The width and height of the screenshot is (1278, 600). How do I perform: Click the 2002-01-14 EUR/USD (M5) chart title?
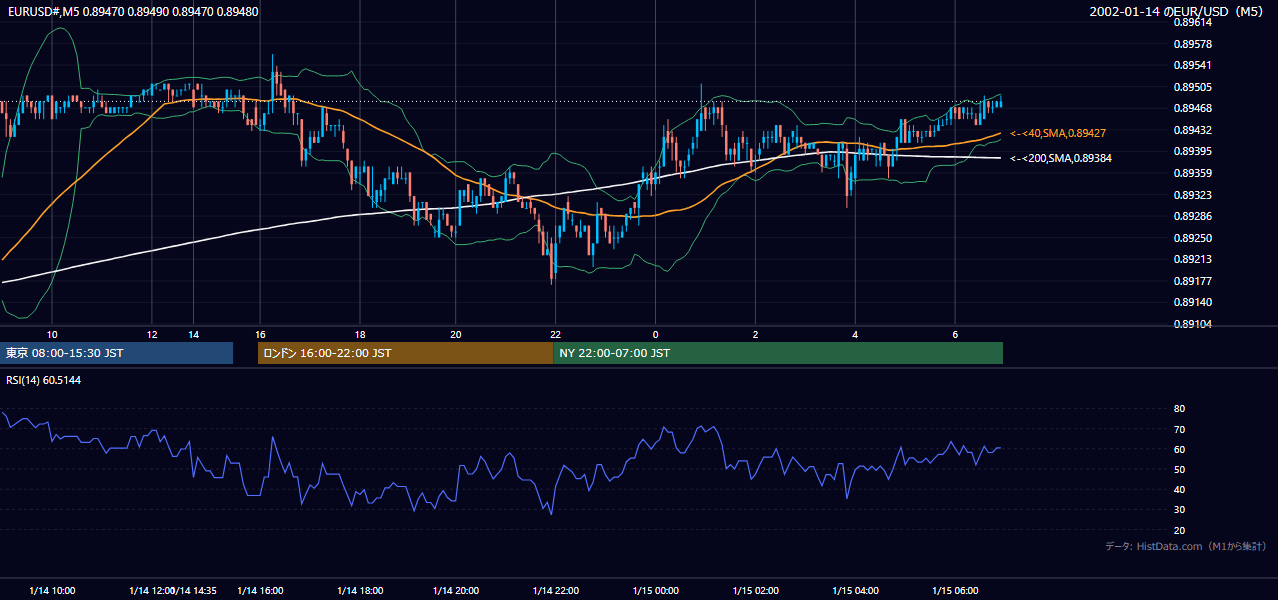1178,12
